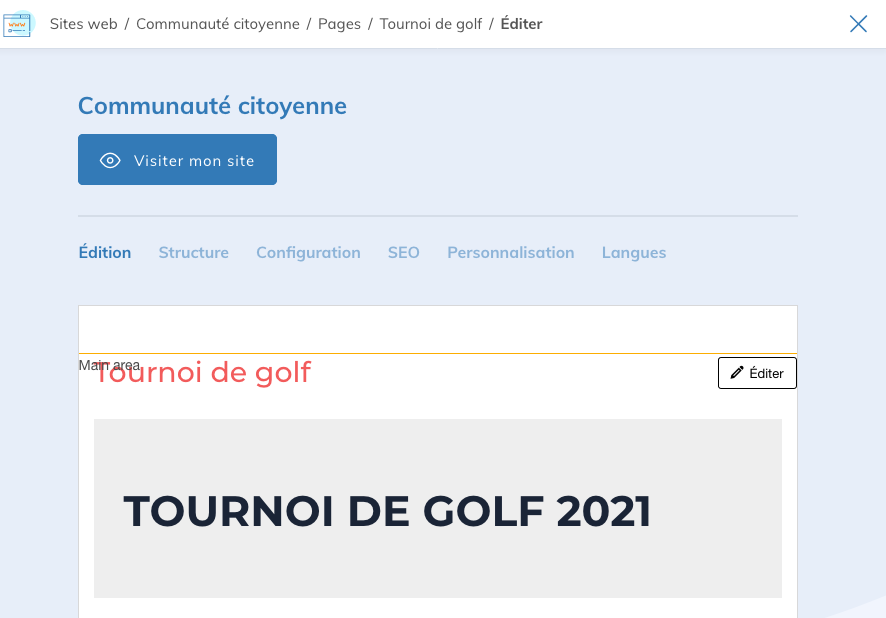Click the Éditer button above the page preview
The image size is (886, 618).
pos(757,372)
